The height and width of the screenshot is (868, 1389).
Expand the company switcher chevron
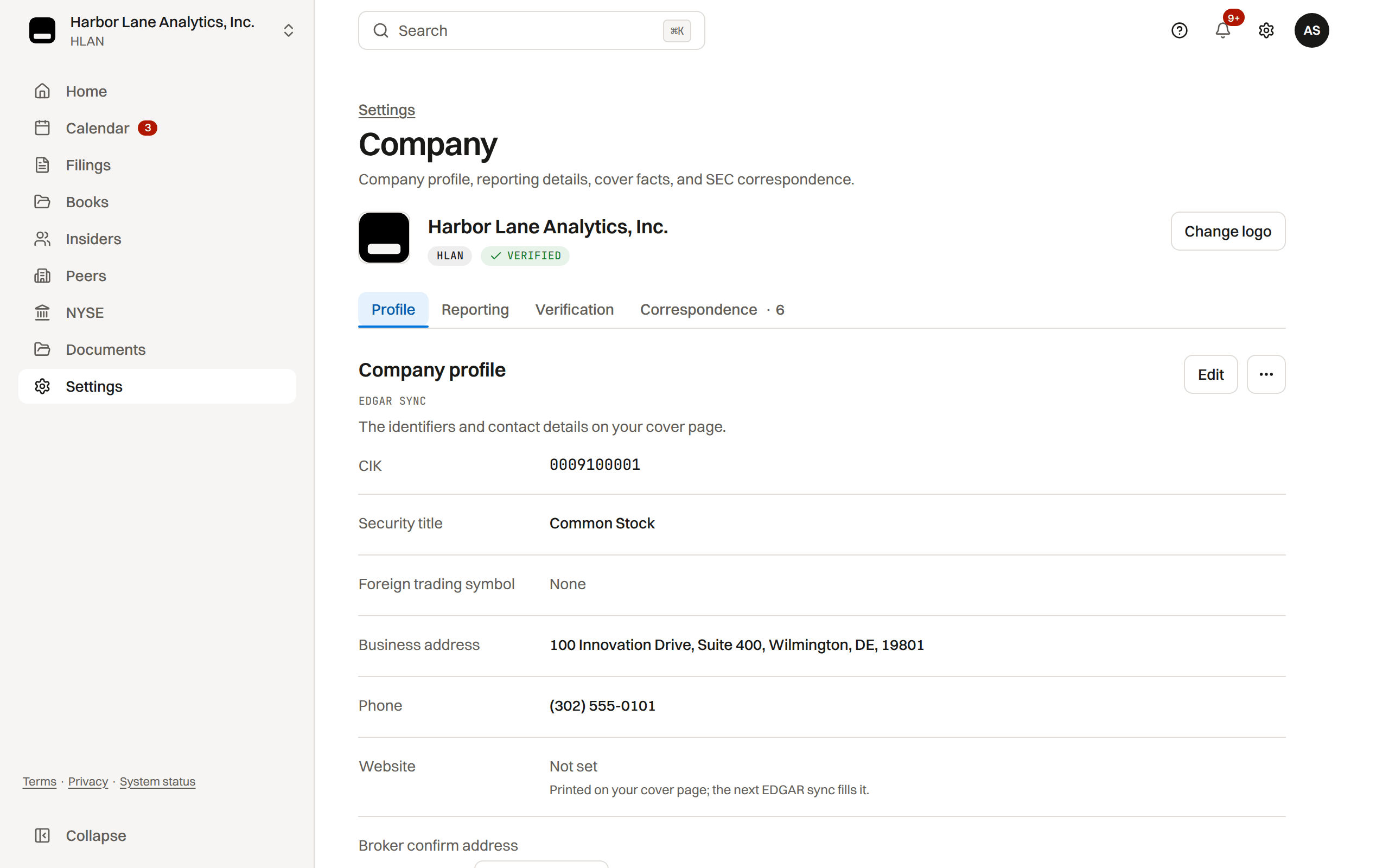coord(289,30)
